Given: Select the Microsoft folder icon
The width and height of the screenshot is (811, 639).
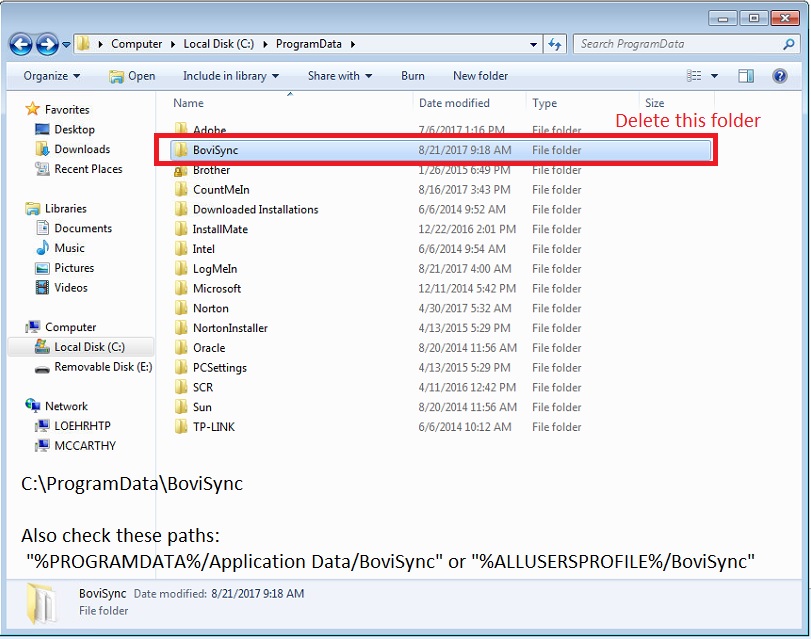Looking at the screenshot, I should (x=181, y=288).
